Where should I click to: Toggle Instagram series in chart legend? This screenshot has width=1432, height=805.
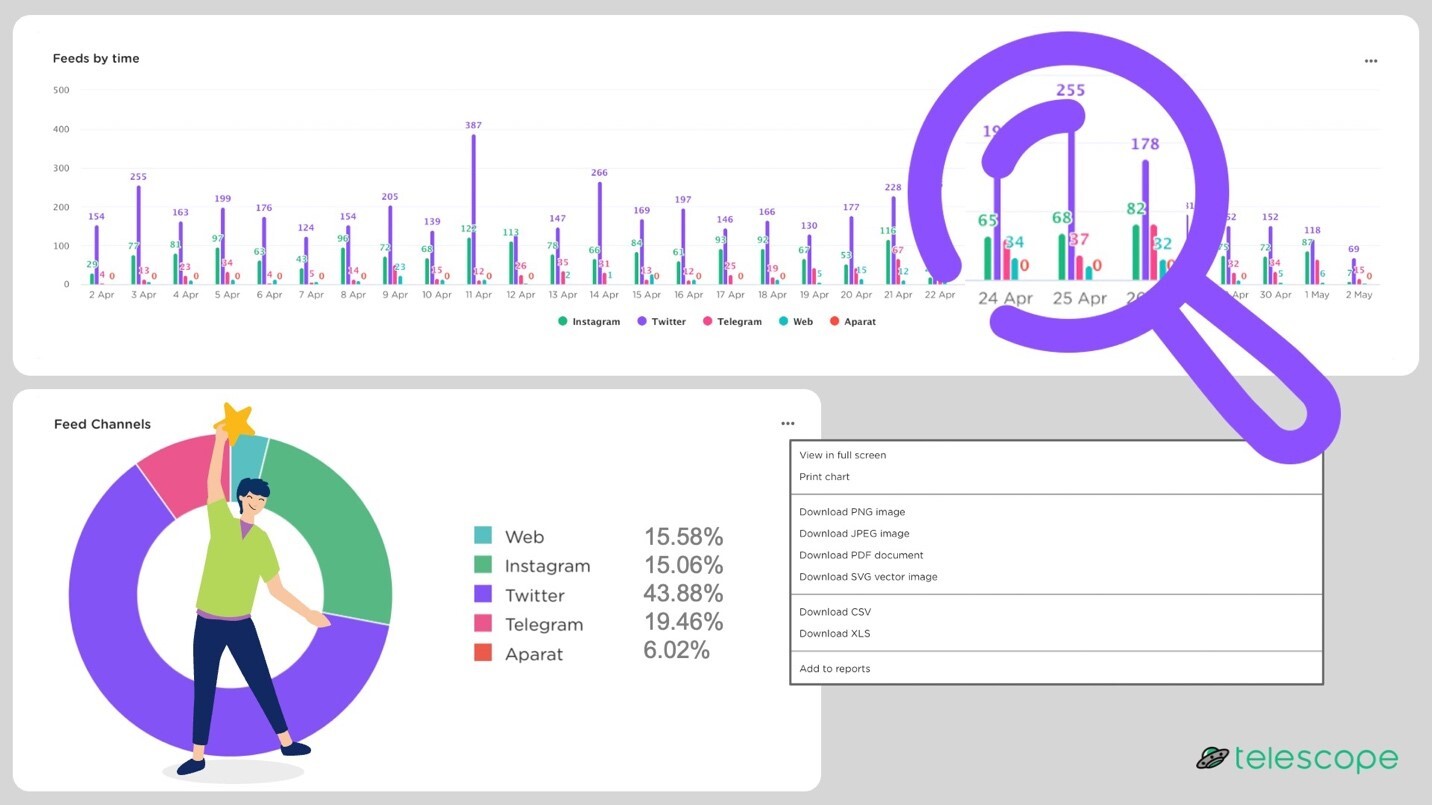pos(589,322)
